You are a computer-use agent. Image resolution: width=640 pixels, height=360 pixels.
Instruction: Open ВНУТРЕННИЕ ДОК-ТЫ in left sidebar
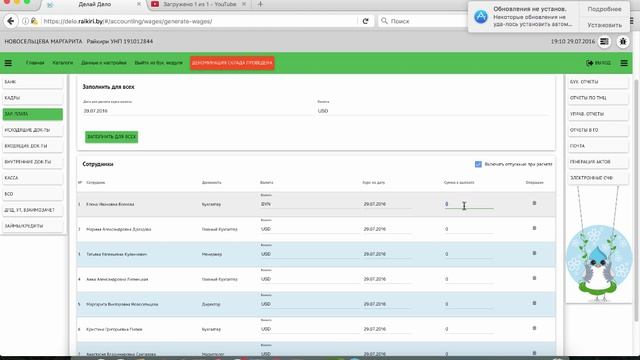[33, 162]
